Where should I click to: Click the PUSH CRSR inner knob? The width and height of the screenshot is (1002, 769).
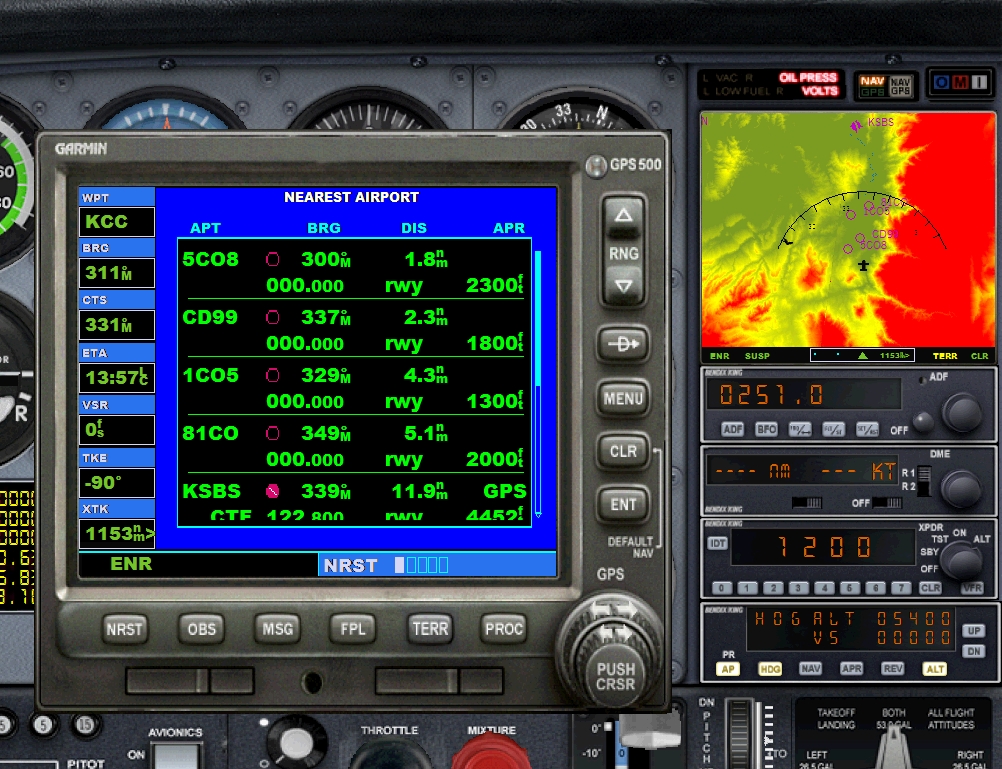tap(616, 676)
